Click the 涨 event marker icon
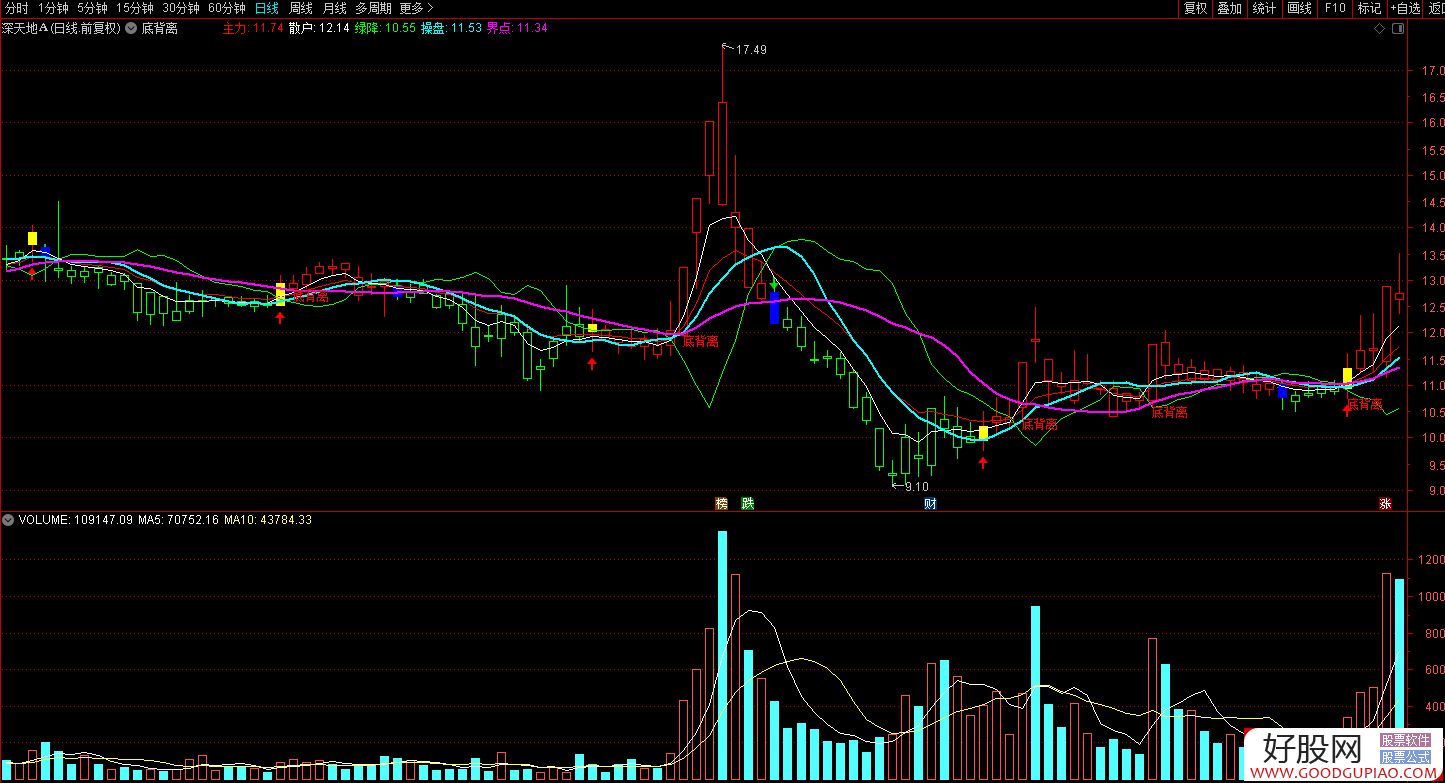The image size is (1445, 783). (1386, 503)
